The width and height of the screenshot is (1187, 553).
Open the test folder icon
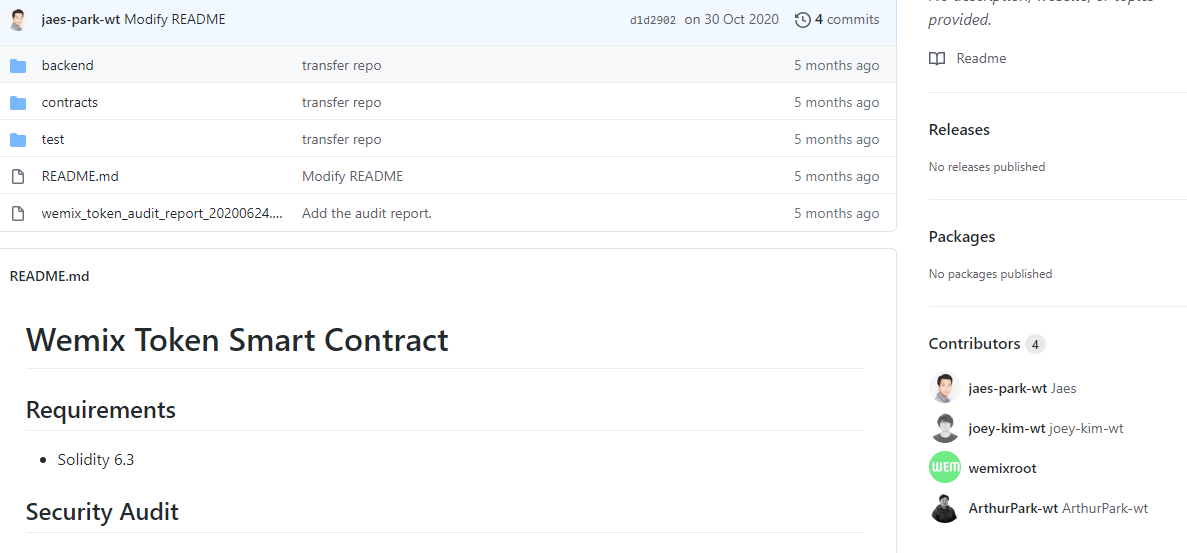click(18, 140)
